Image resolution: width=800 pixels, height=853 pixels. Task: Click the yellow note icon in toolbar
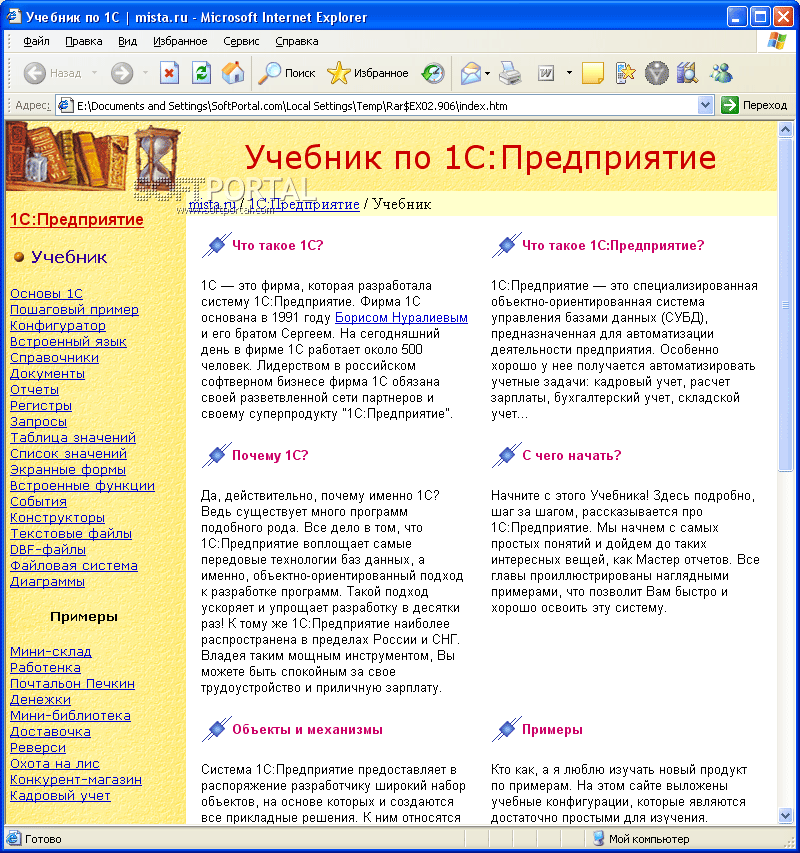593,73
